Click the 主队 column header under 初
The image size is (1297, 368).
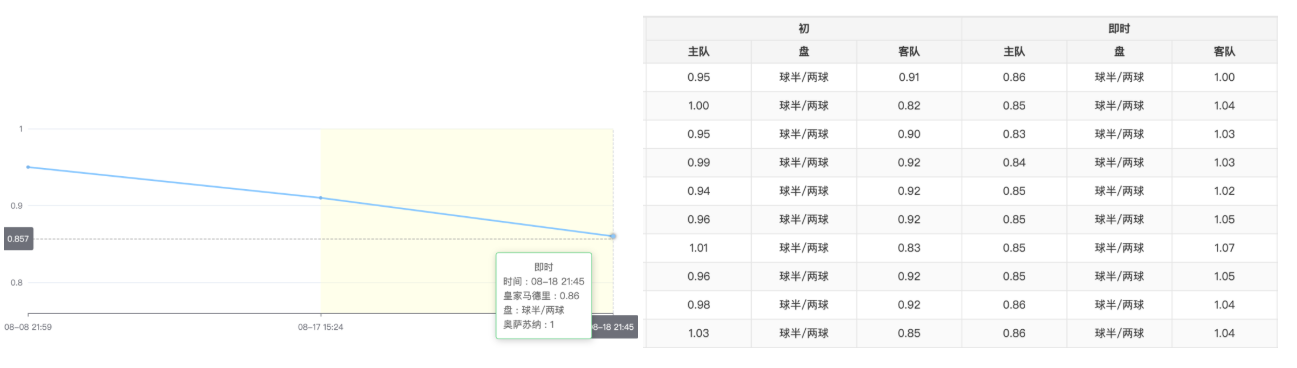click(698, 52)
